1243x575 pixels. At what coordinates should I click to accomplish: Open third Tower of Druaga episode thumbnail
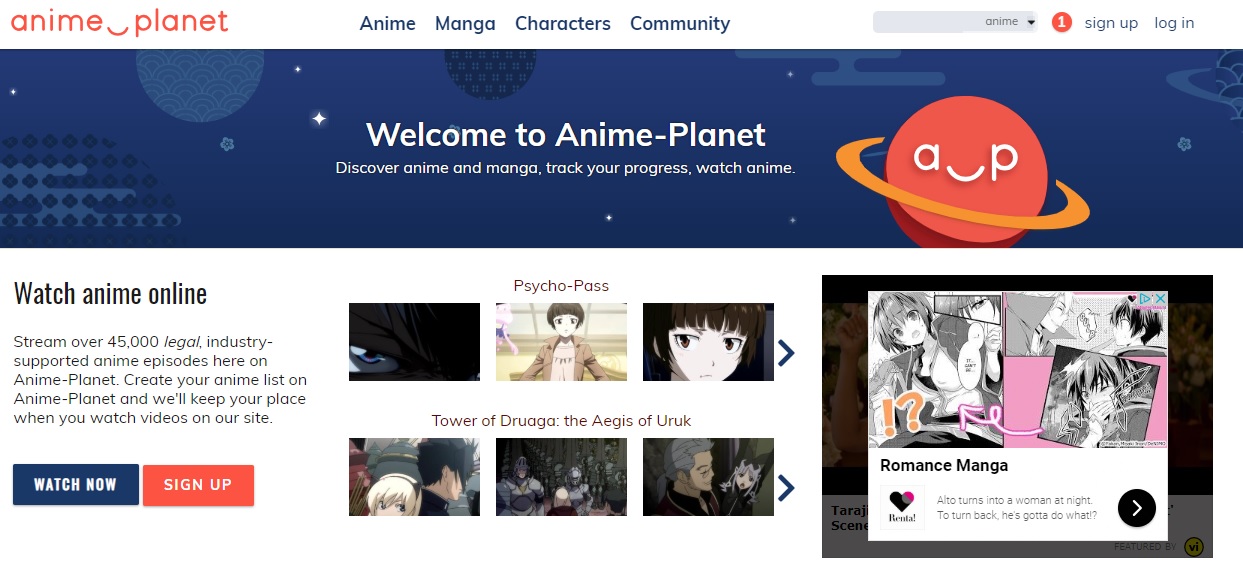(x=708, y=477)
